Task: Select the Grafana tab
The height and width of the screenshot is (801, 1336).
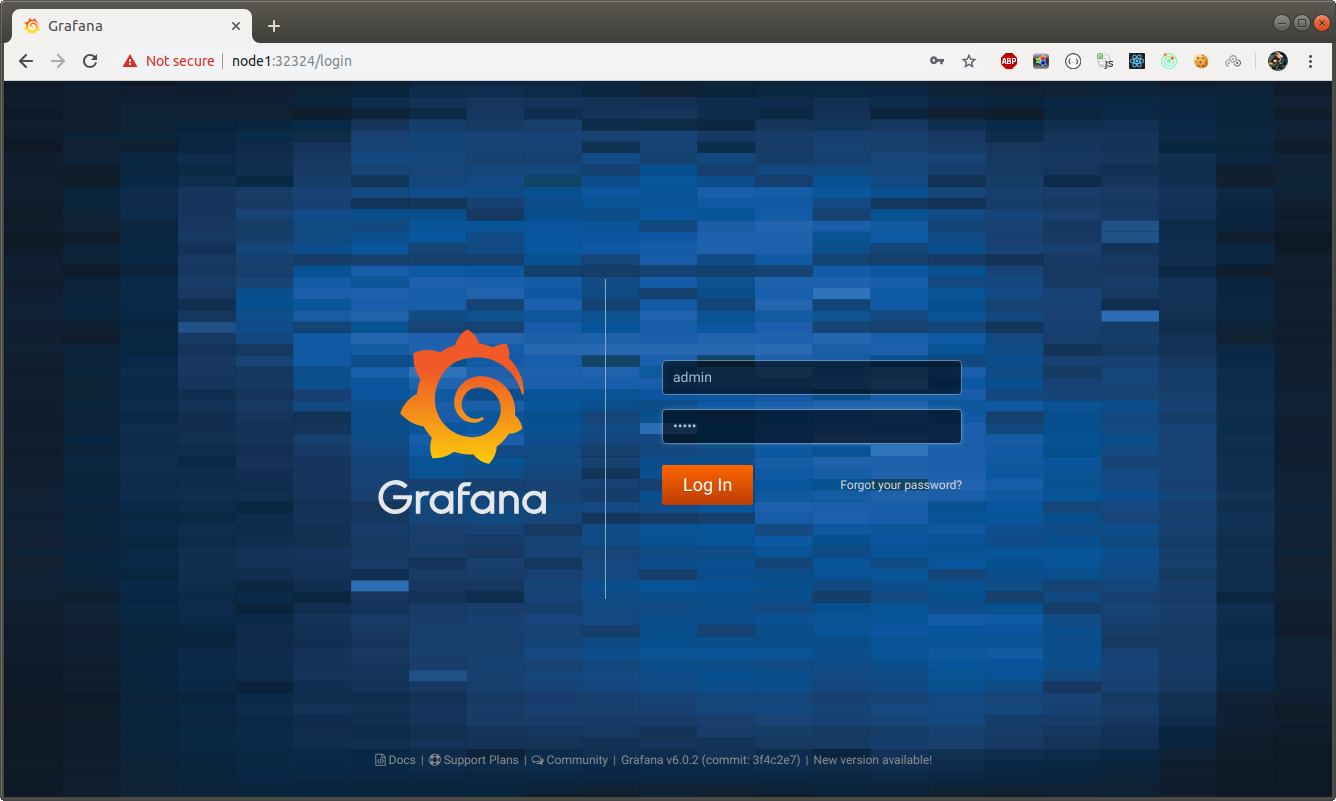Action: (x=131, y=26)
